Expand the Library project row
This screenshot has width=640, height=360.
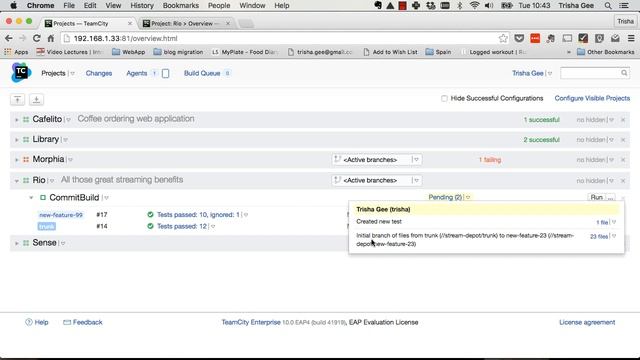tap(16, 140)
